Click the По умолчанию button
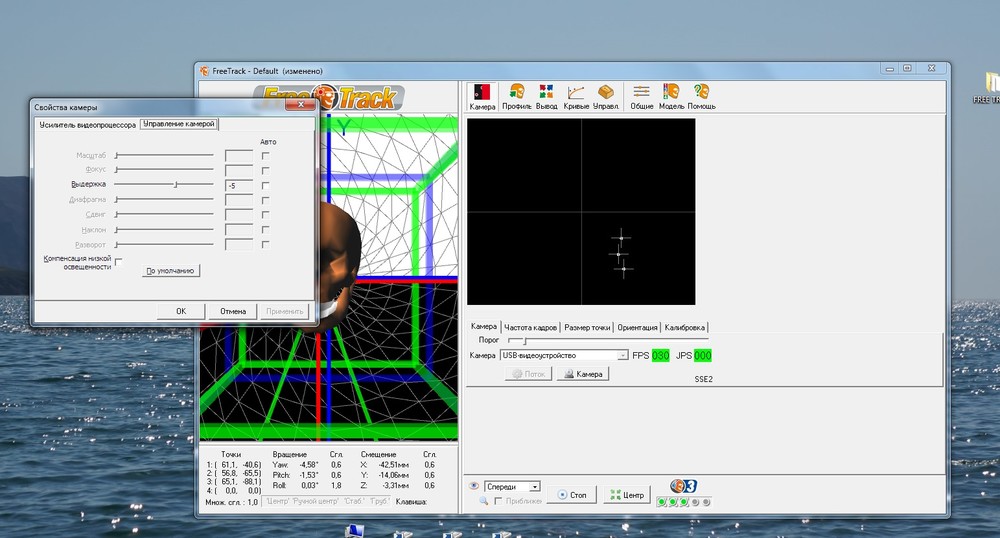Viewport: 1000px width, 538px height. coord(172,271)
